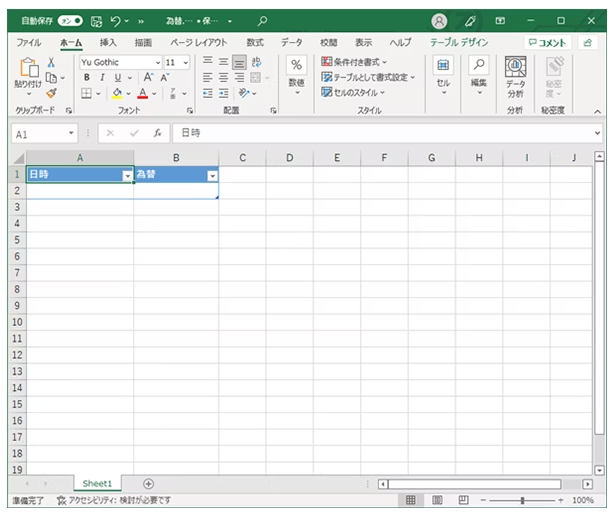This screenshot has width=610, height=513.
Task: Switch to Page Break Preview icon
Action: tap(463, 500)
